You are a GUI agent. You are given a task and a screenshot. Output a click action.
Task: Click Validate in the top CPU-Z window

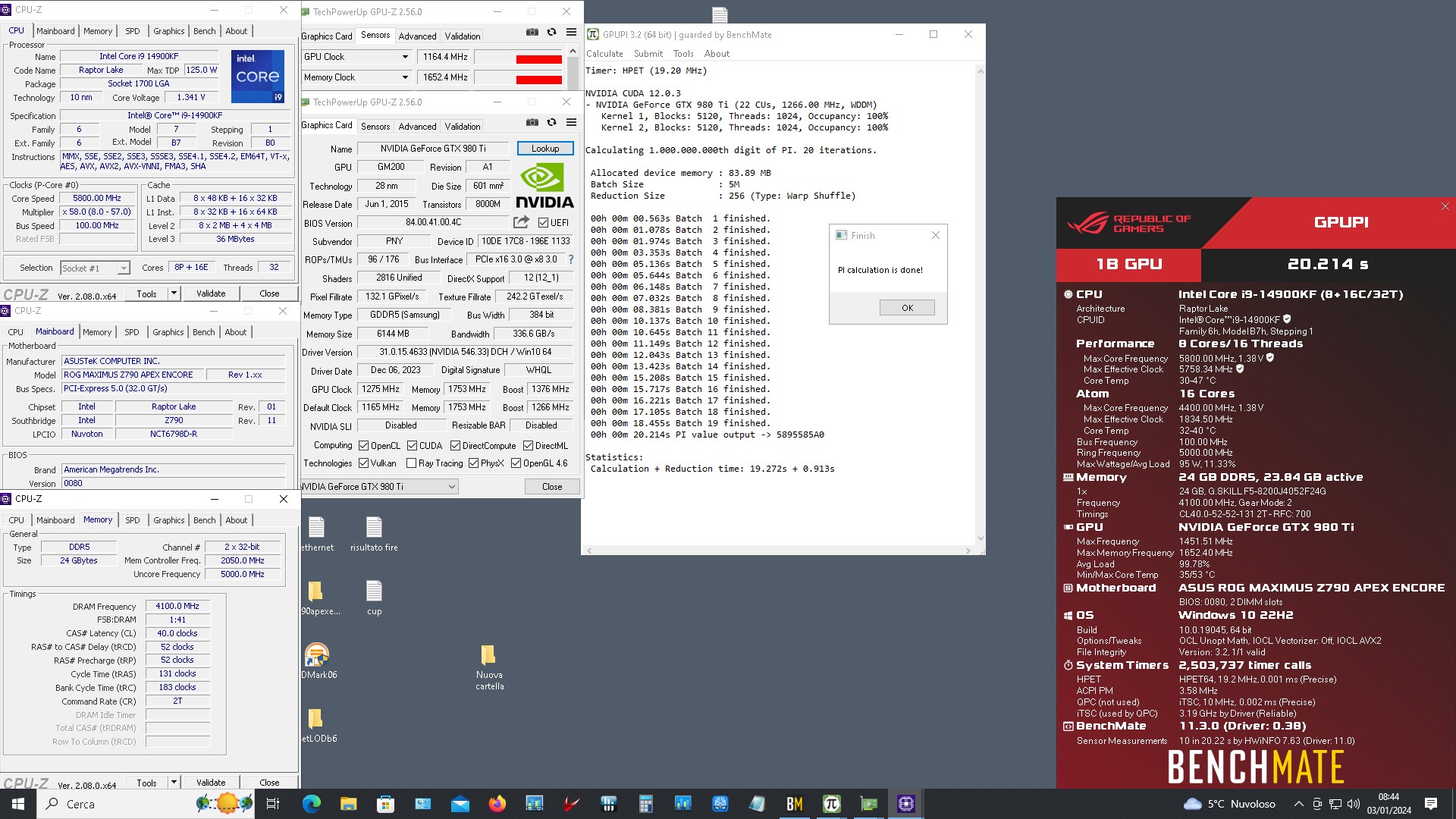pyautogui.click(x=211, y=293)
